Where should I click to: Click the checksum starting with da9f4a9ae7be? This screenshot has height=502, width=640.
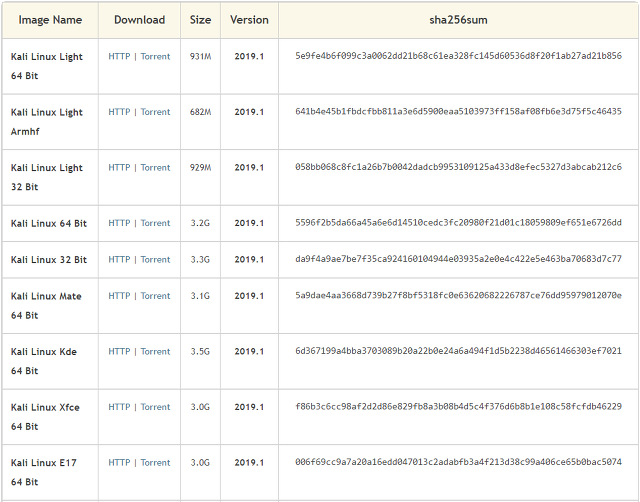point(458,259)
